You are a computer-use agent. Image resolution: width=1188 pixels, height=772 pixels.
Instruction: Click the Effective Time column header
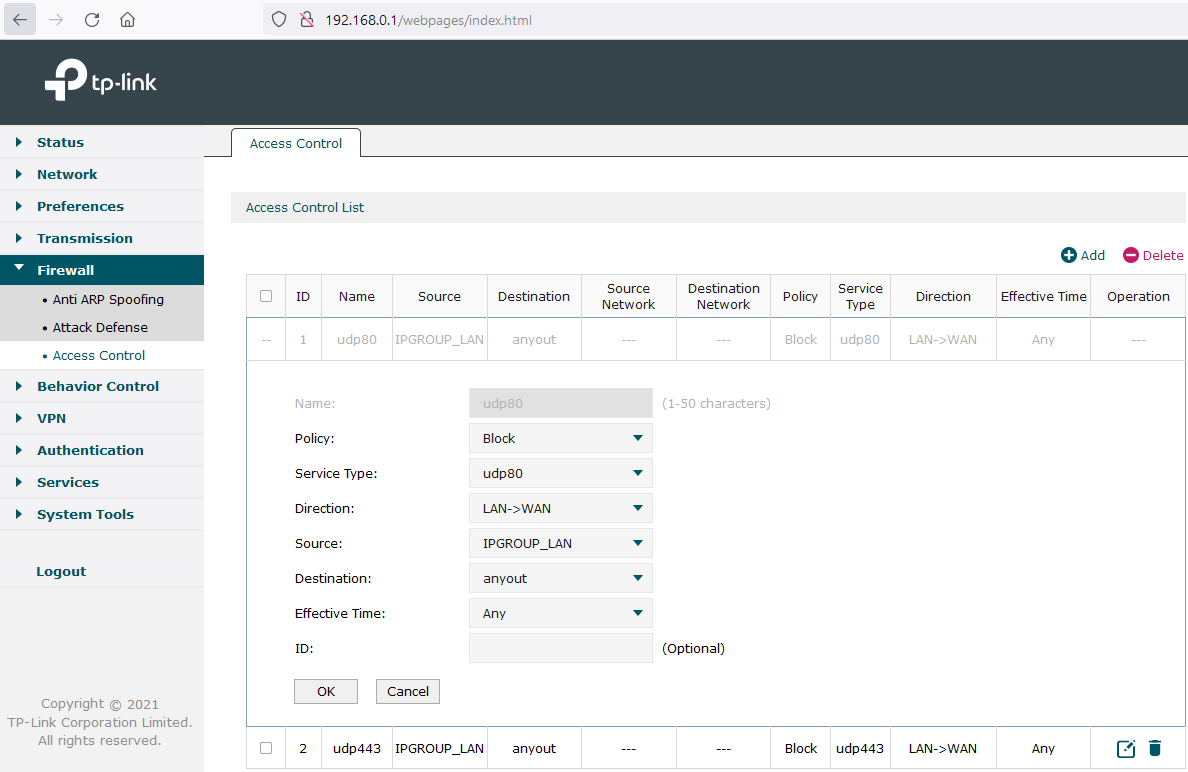[1043, 296]
